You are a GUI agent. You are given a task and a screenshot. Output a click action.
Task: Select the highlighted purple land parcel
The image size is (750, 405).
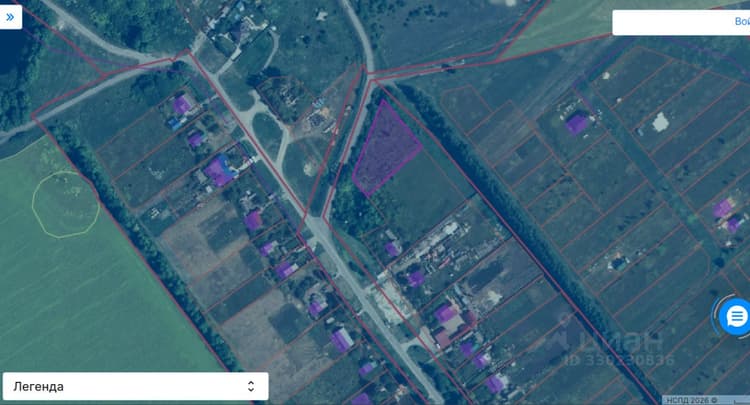tap(385, 150)
